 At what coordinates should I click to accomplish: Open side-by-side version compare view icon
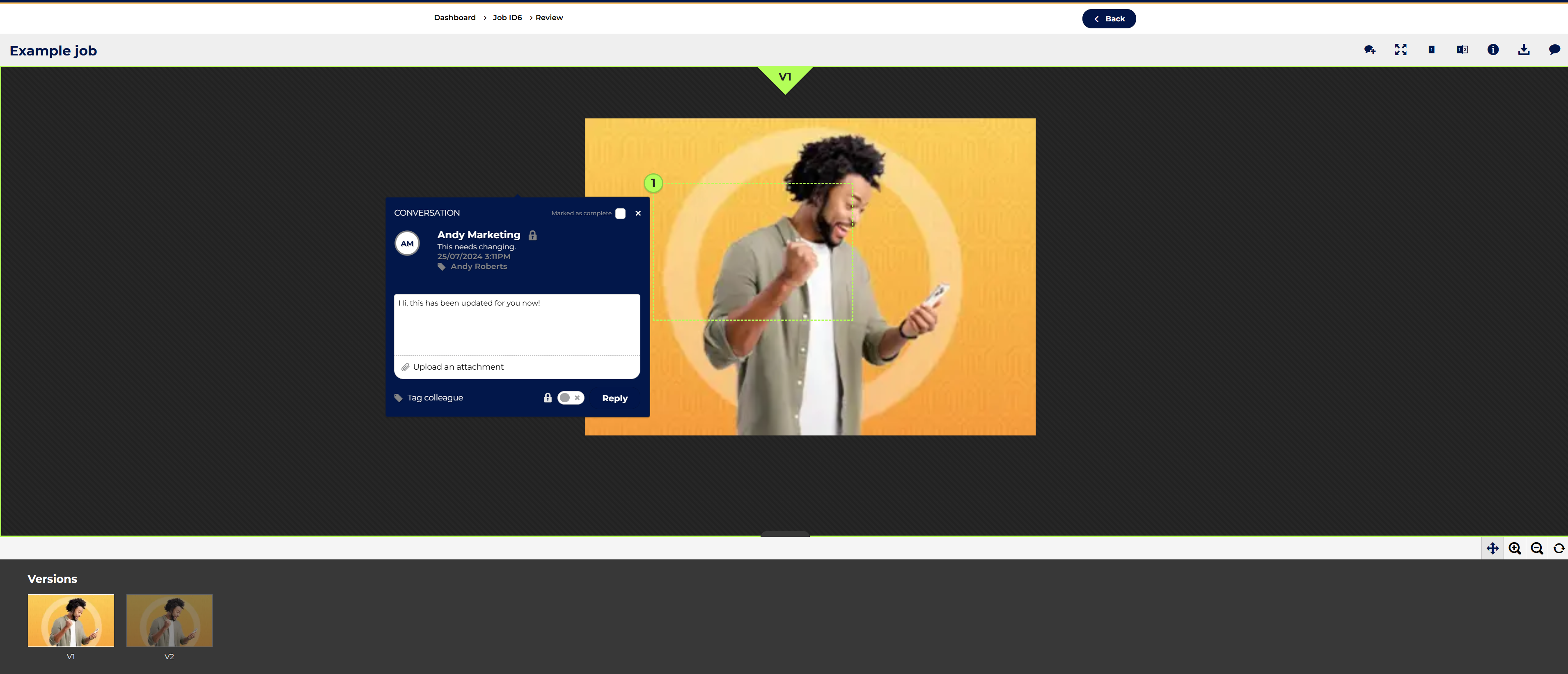tap(1462, 50)
